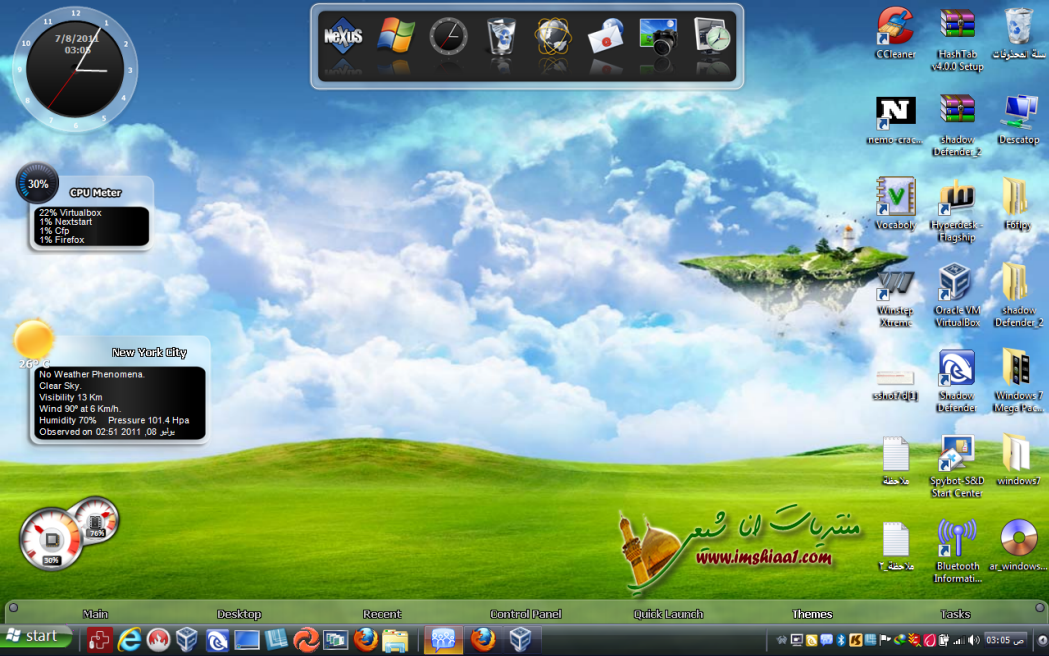Select the ar_windows disc image icon
The image size is (1049, 656).
pos(1018,545)
